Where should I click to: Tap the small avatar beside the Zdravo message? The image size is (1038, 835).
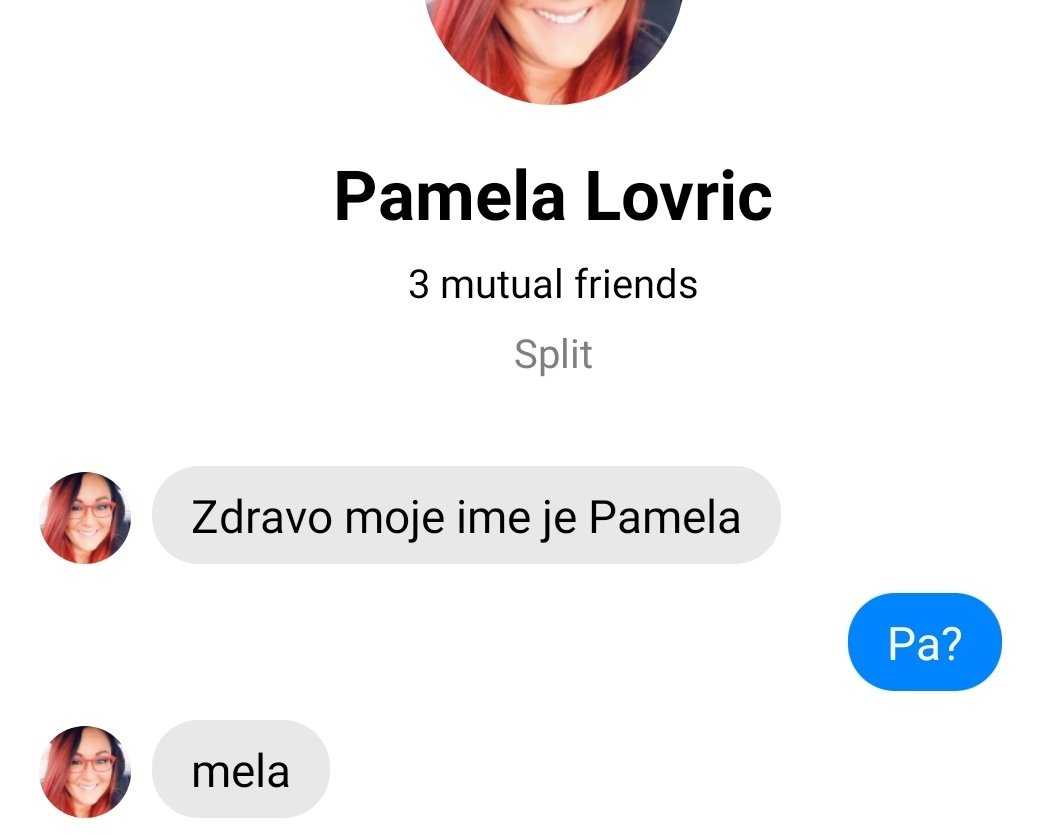pyautogui.click(x=85, y=517)
